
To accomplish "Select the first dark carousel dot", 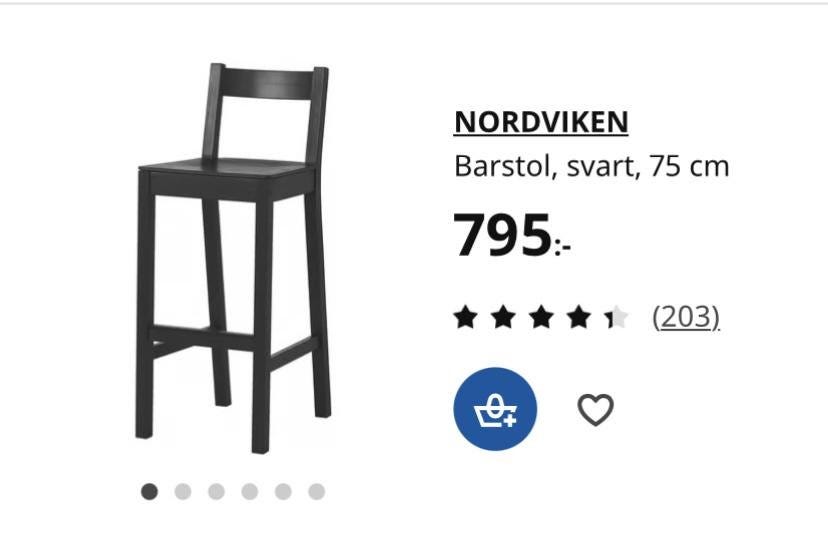I will pyautogui.click(x=149, y=492).
